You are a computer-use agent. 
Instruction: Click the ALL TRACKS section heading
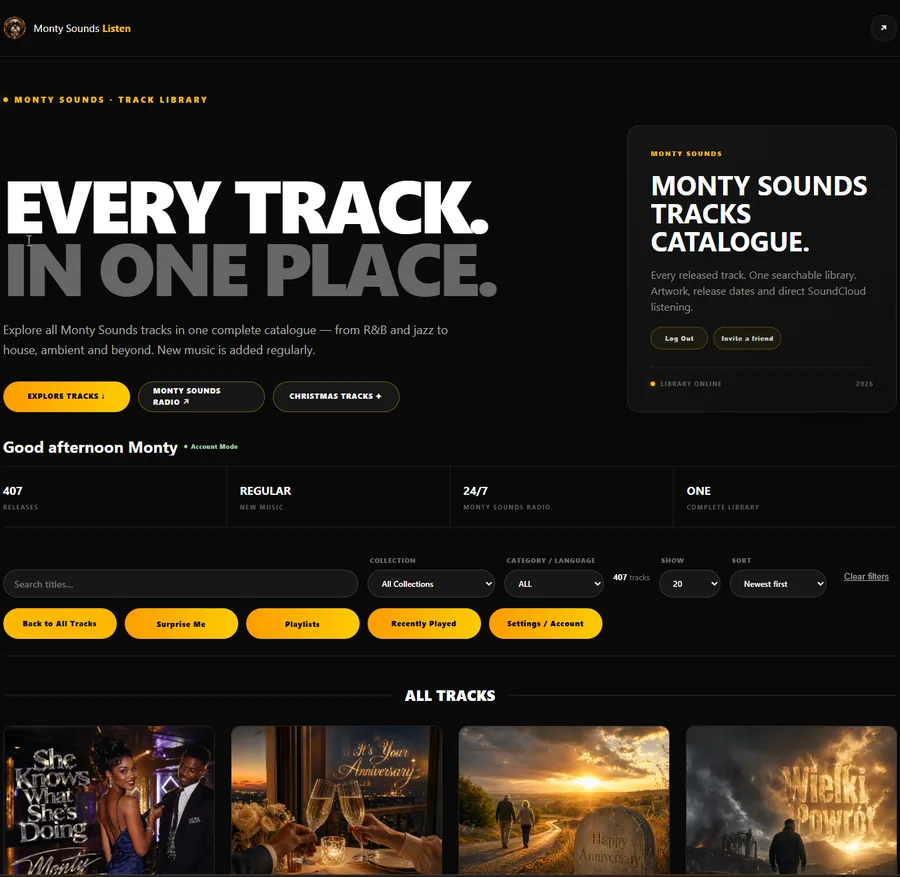click(x=450, y=696)
